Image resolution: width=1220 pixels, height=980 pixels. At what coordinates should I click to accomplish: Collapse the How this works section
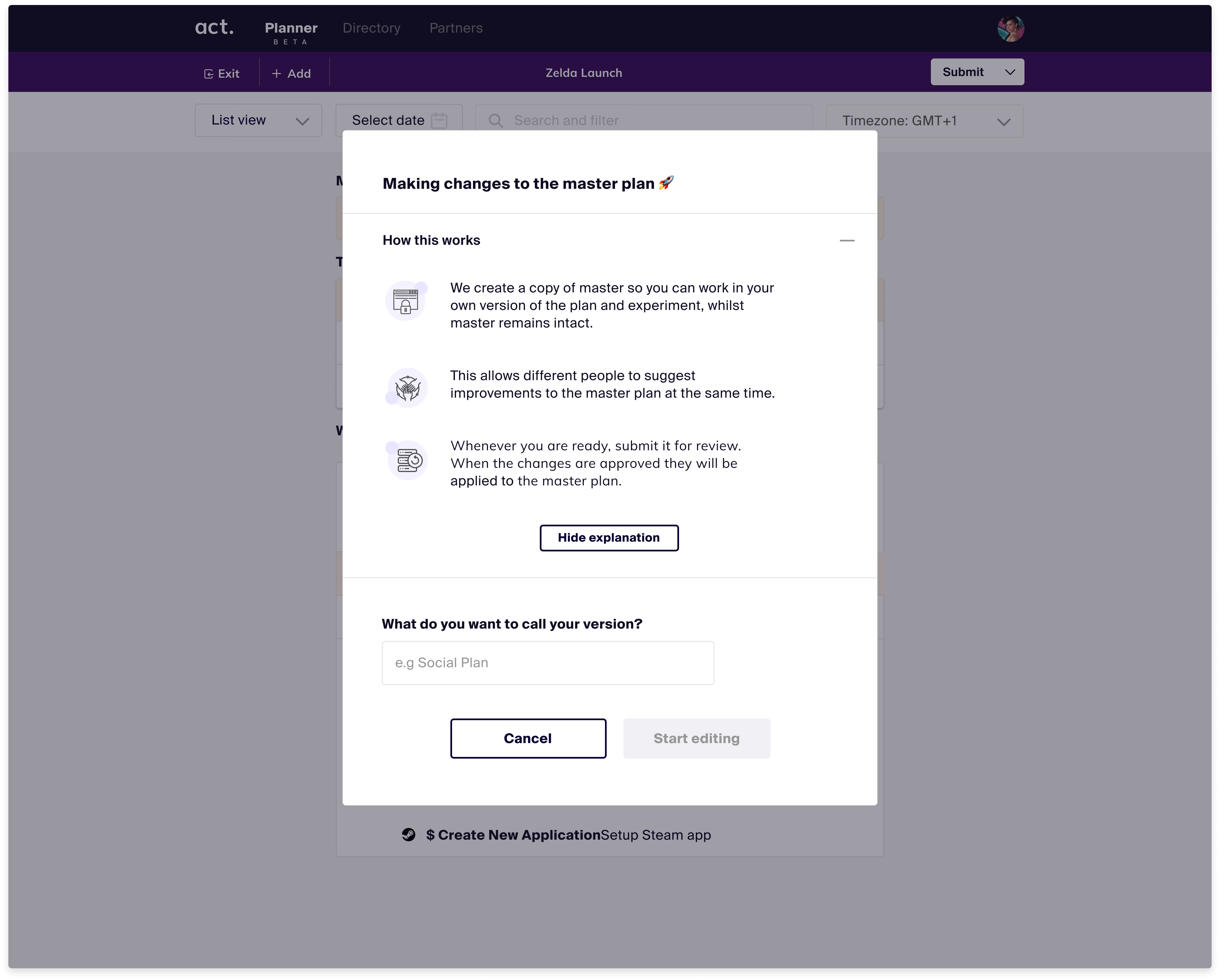click(x=846, y=240)
